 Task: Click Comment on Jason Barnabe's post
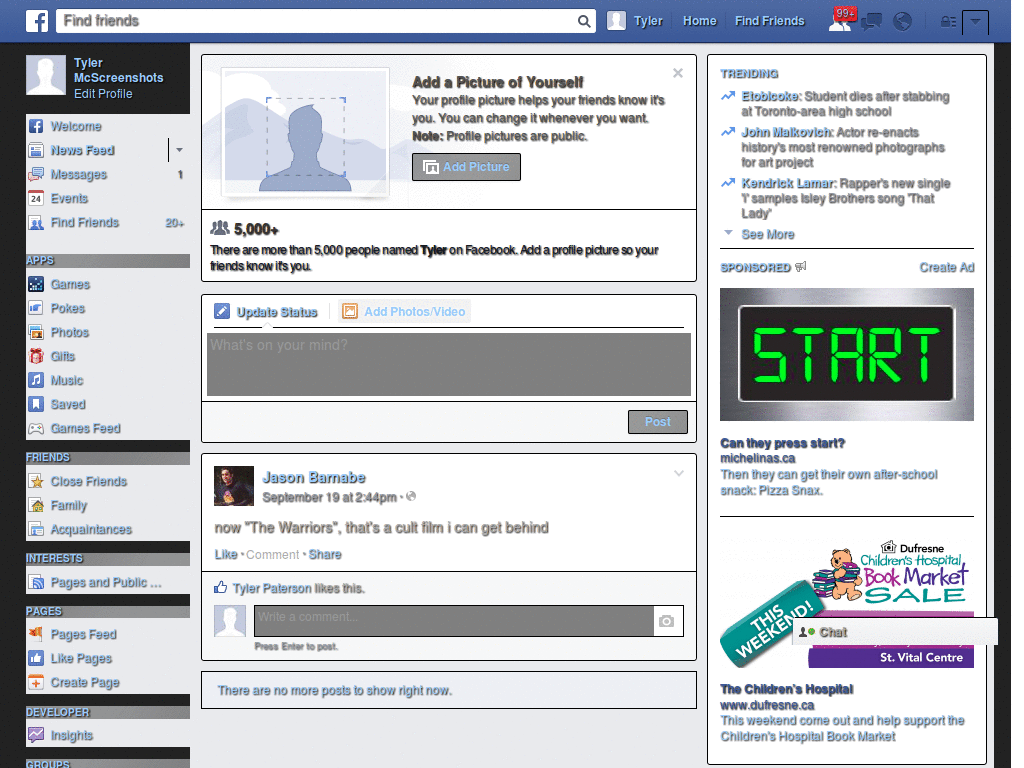pyautogui.click(x=272, y=554)
